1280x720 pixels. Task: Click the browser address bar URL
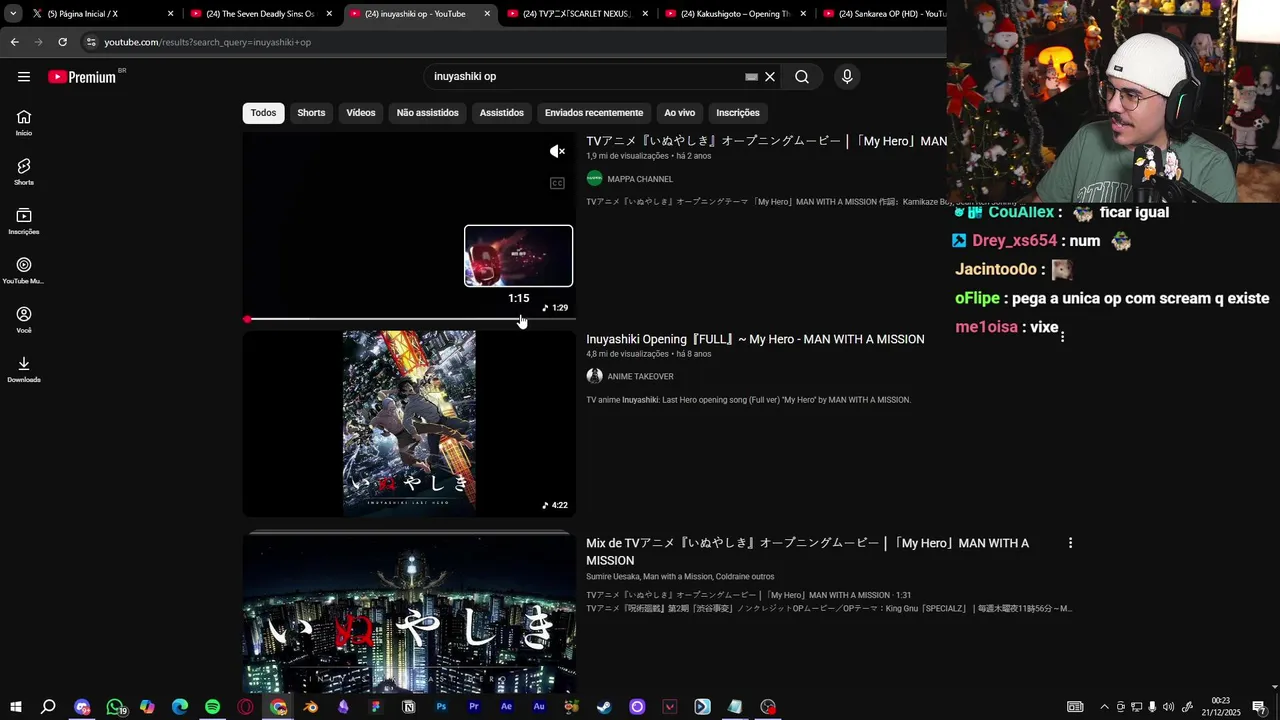point(208,42)
